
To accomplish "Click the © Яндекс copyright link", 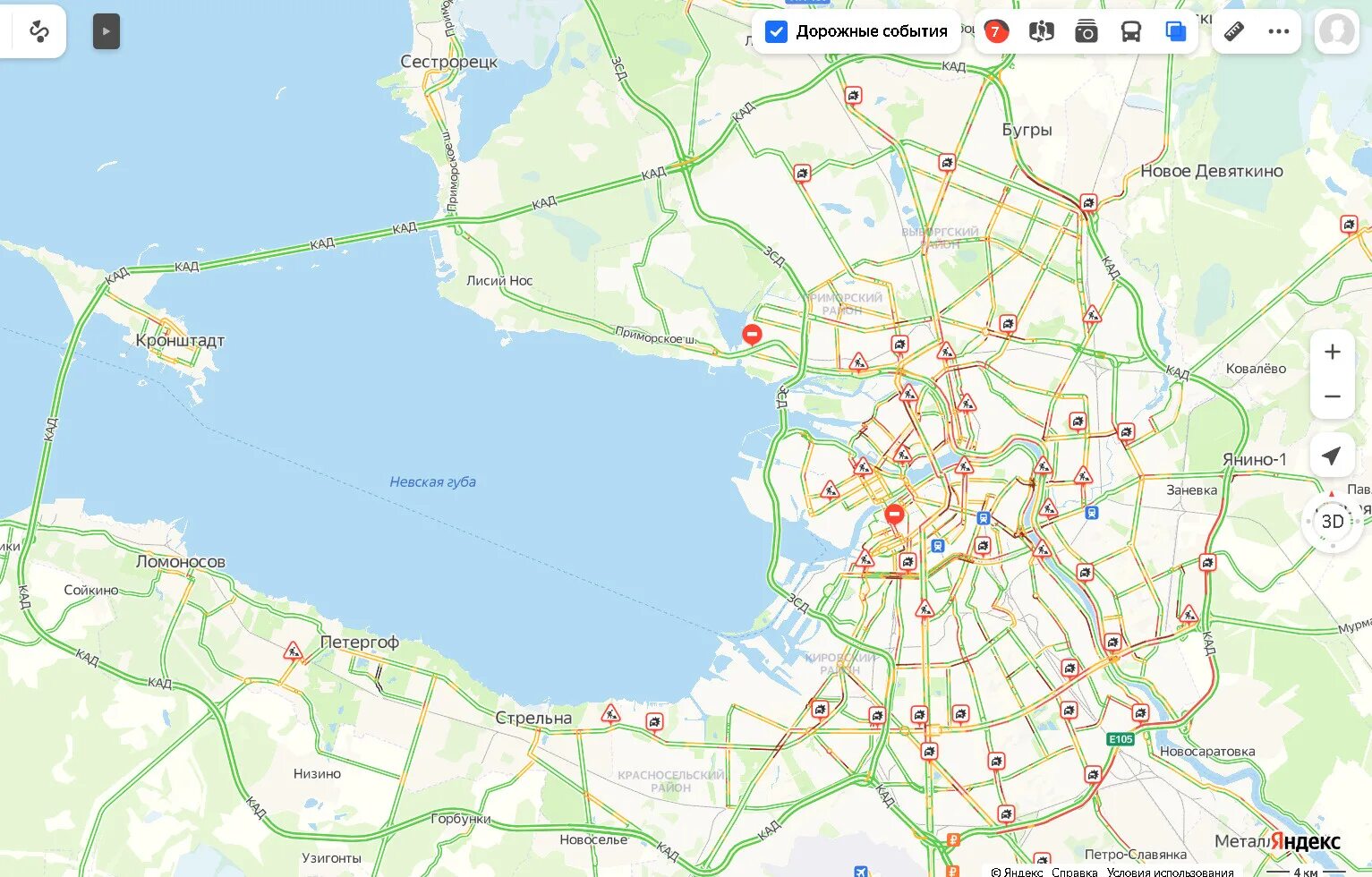I will click(x=1017, y=871).
